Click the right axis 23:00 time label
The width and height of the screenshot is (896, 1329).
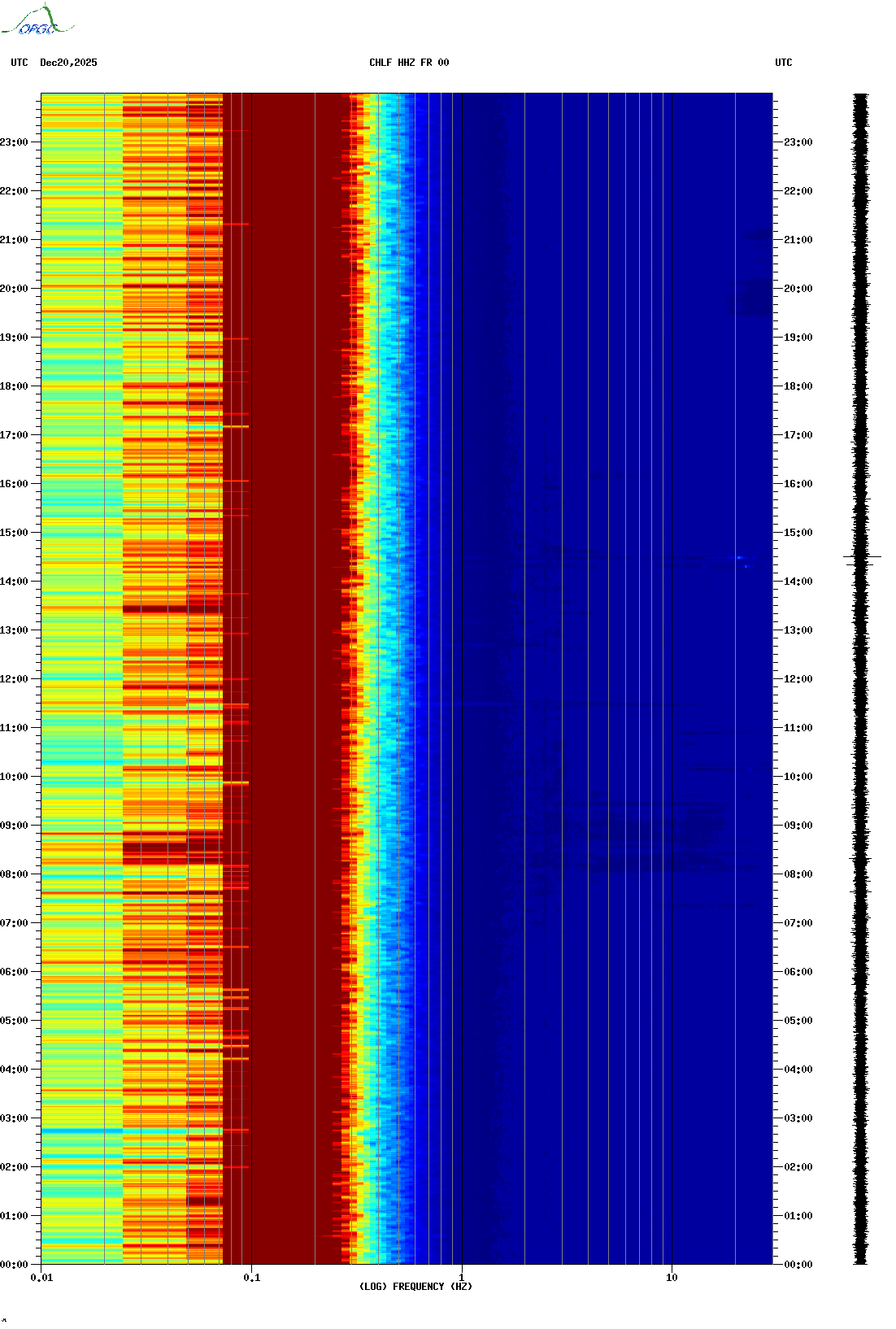[x=798, y=142]
